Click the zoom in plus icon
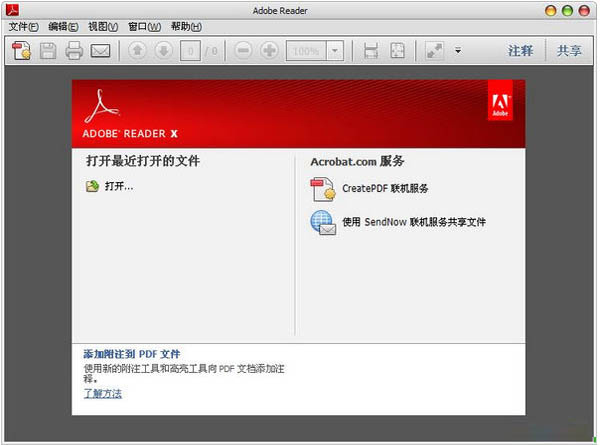600x445 pixels. coord(269,50)
